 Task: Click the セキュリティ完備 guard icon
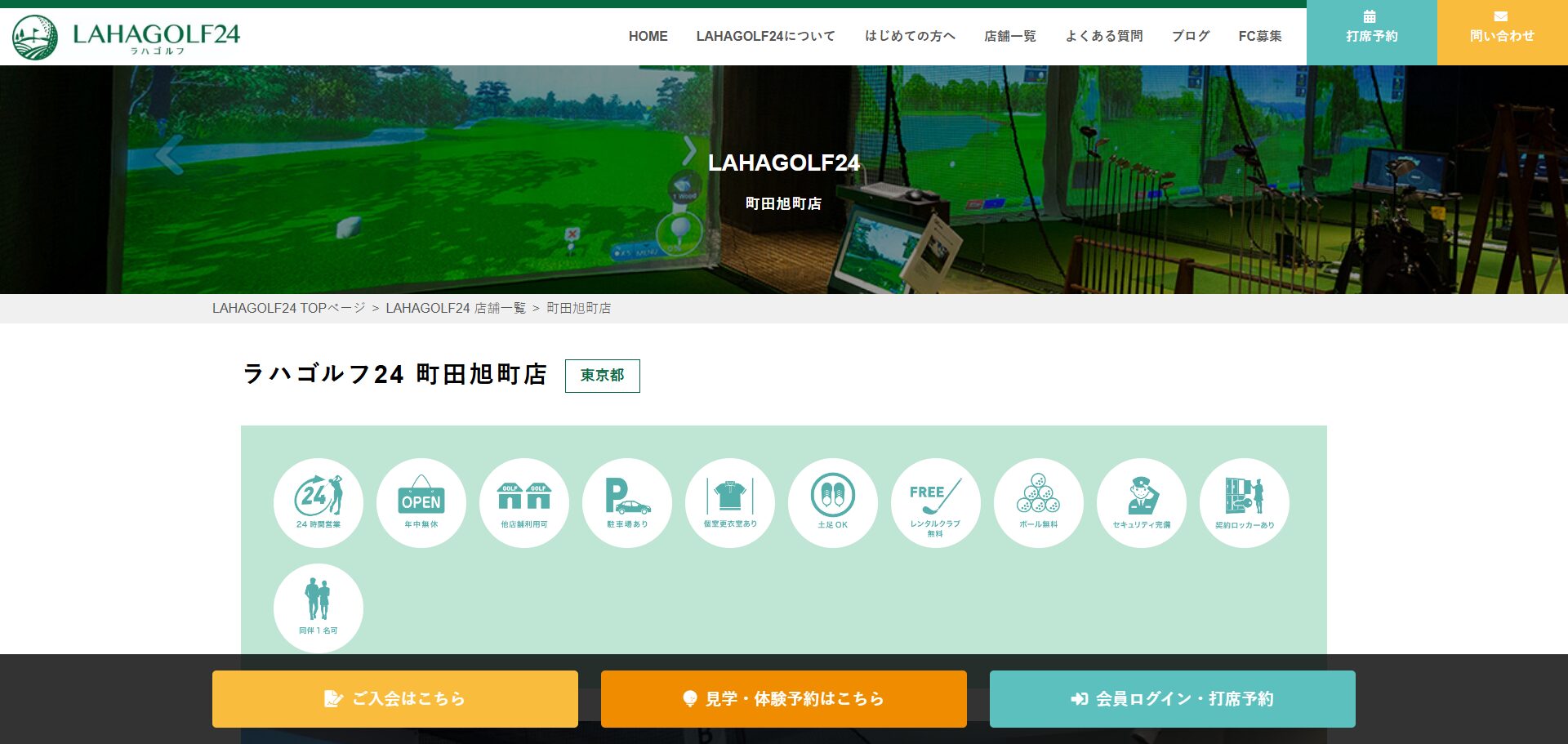tap(1142, 503)
